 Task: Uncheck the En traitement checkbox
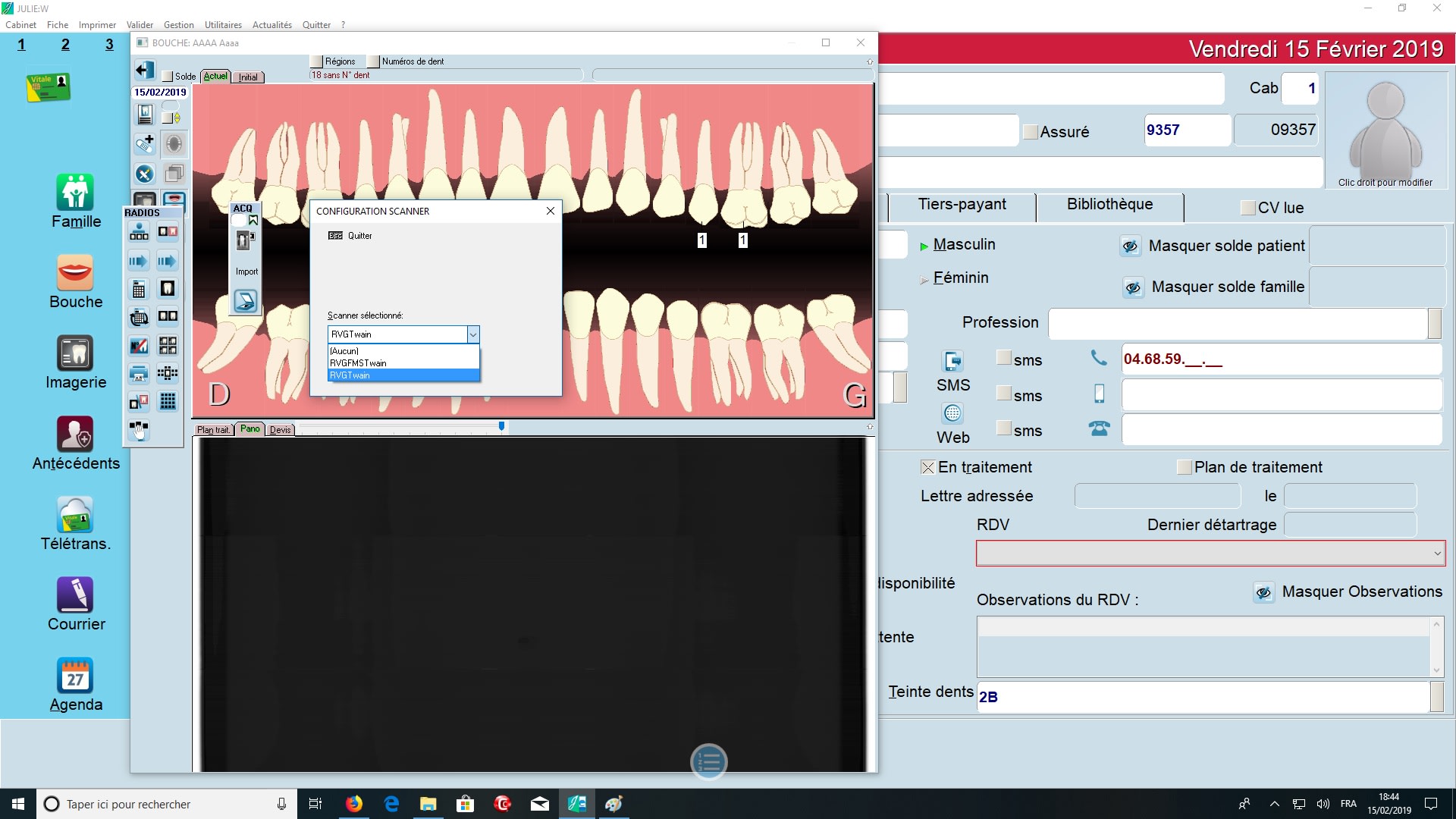pyautogui.click(x=927, y=467)
